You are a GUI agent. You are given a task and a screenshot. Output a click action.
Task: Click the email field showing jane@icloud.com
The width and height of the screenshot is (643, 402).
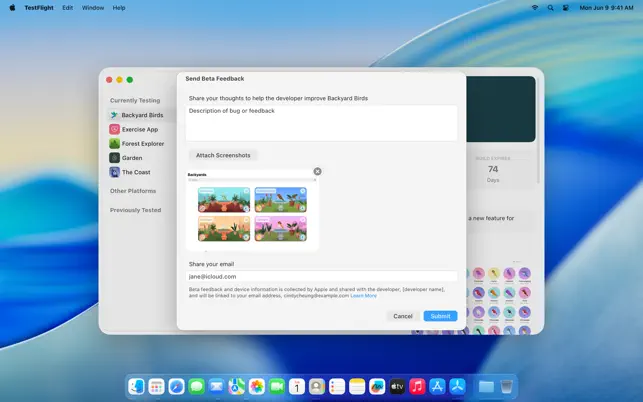point(322,276)
